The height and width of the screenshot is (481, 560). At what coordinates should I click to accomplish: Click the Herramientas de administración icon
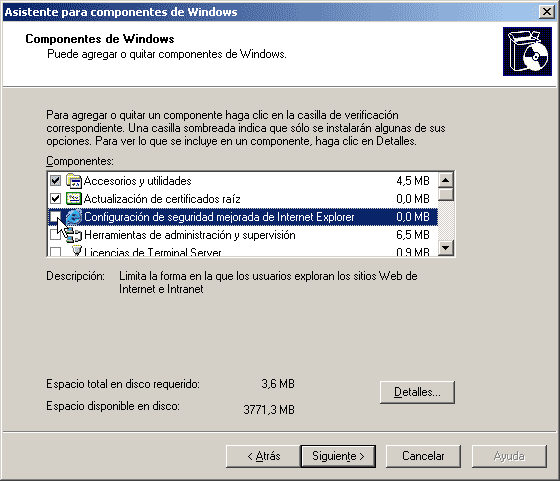click(74, 235)
